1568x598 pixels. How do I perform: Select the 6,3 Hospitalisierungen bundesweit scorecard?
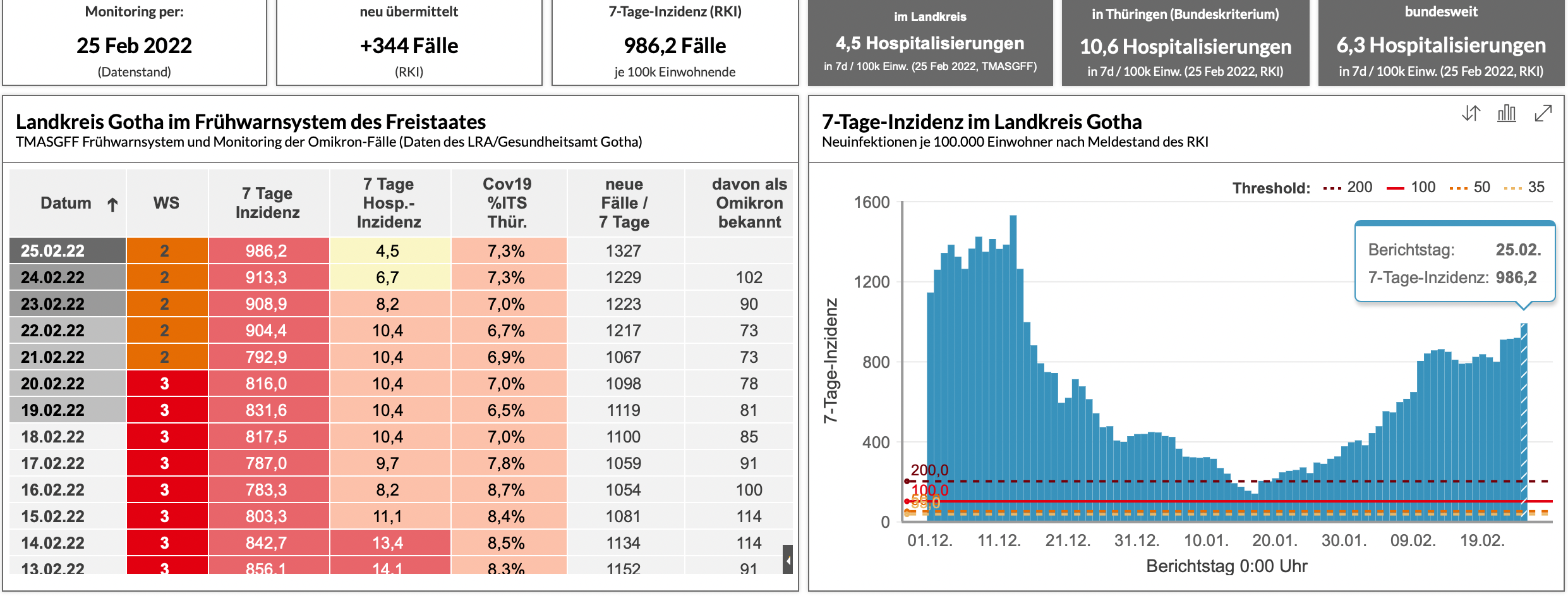point(1441,42)
